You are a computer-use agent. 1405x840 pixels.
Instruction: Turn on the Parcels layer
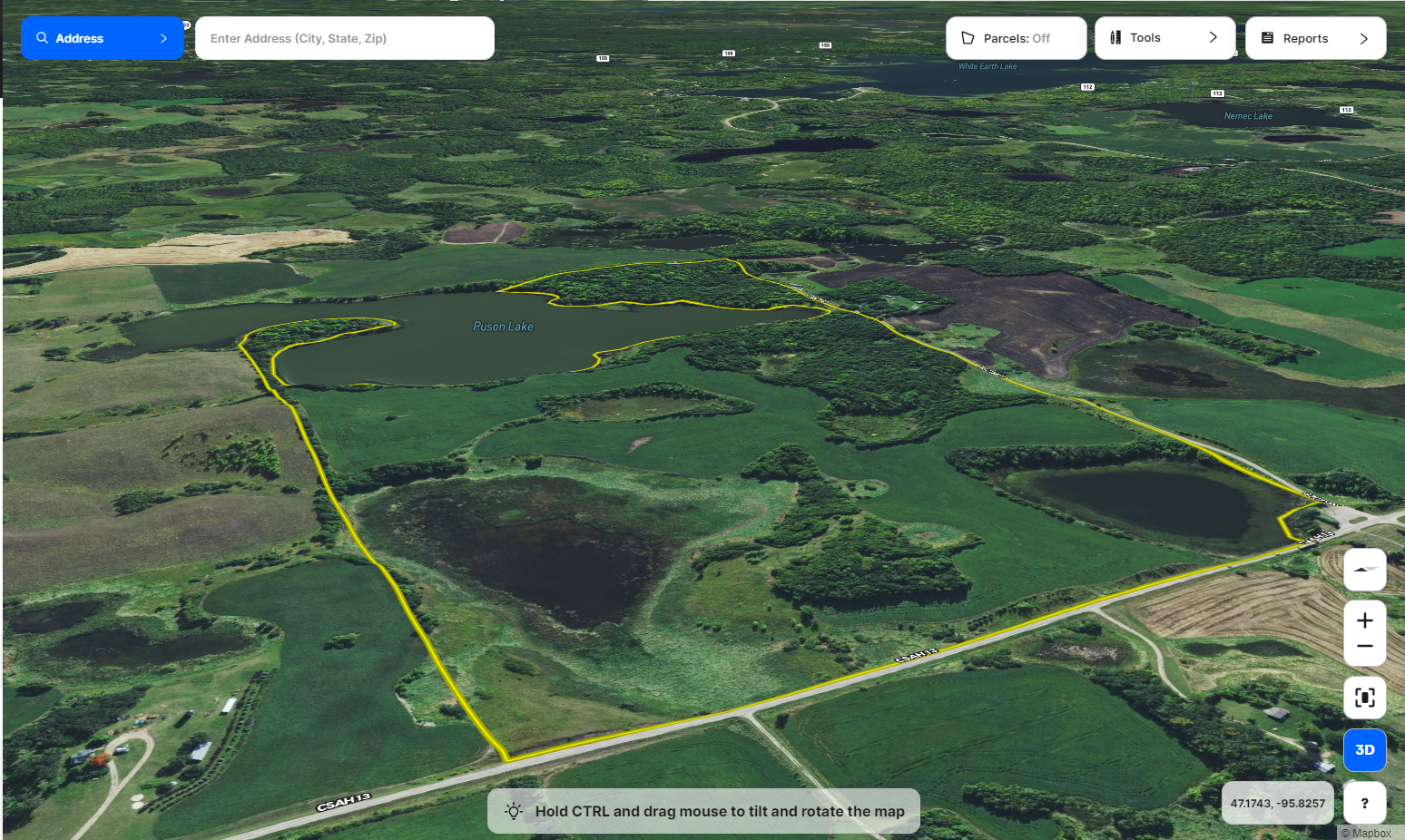[1016, 38]
